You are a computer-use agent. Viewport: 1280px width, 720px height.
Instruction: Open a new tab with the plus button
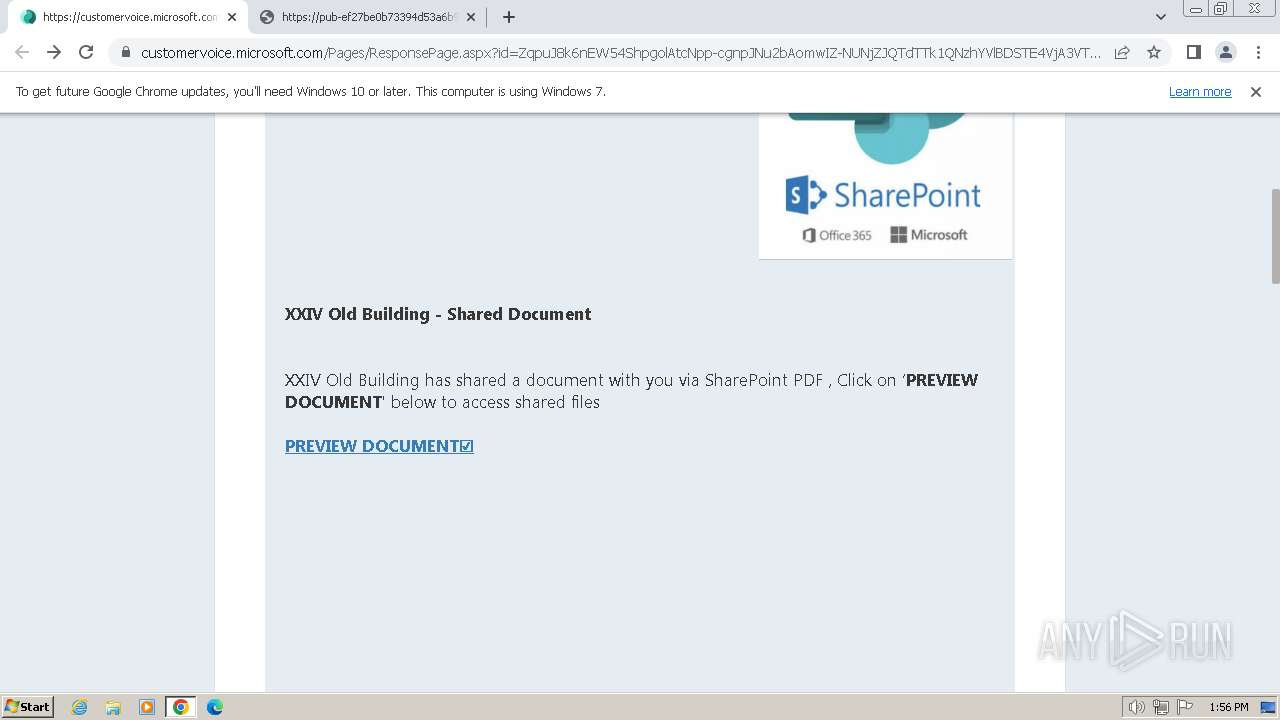click(x=509, y=17)
